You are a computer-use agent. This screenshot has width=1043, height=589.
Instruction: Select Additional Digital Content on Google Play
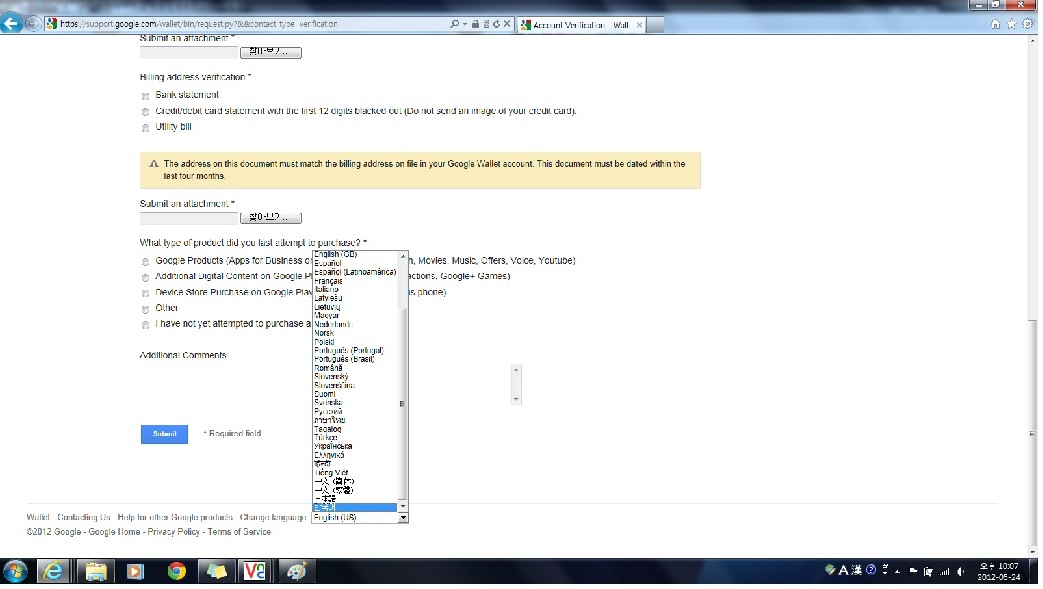145,277
